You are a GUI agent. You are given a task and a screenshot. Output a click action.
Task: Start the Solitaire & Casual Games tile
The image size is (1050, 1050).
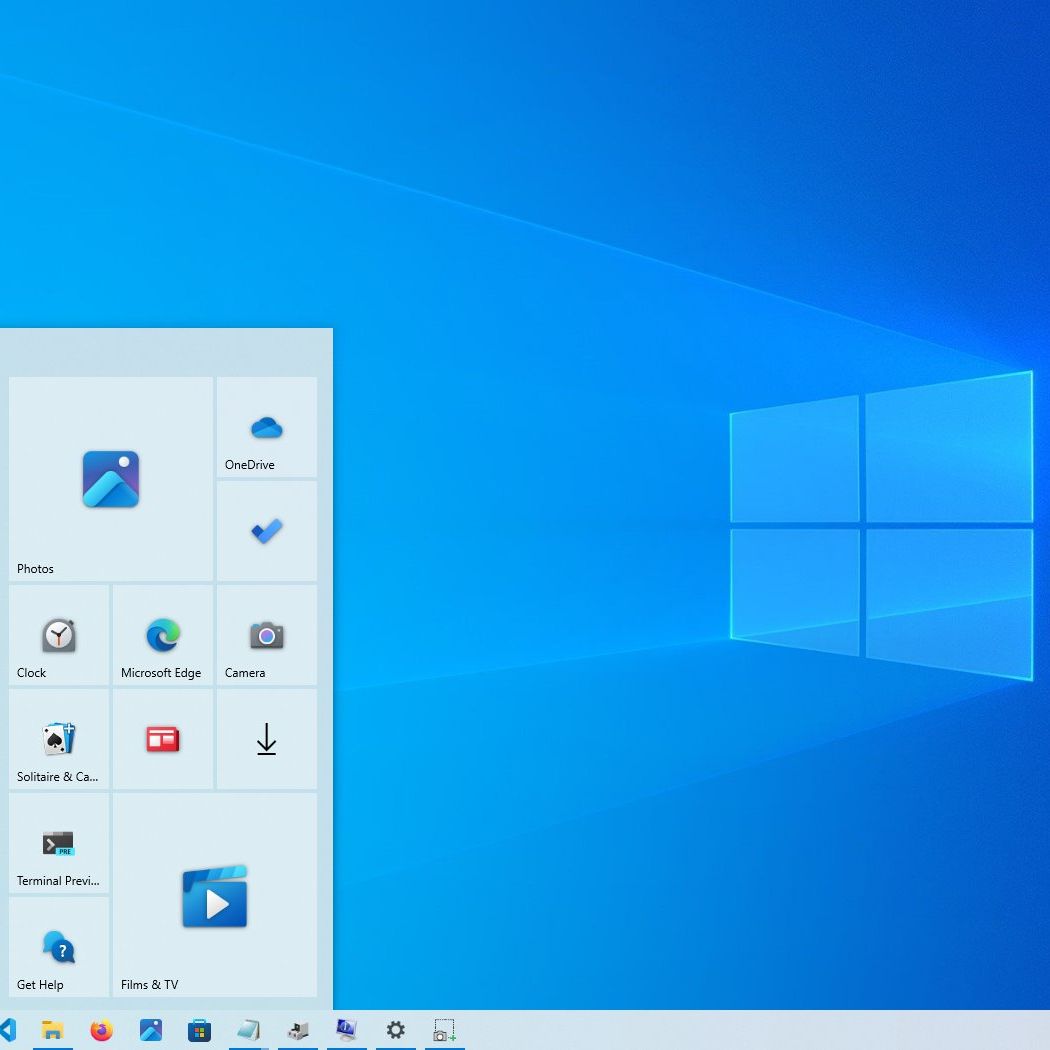click(59, 739)
